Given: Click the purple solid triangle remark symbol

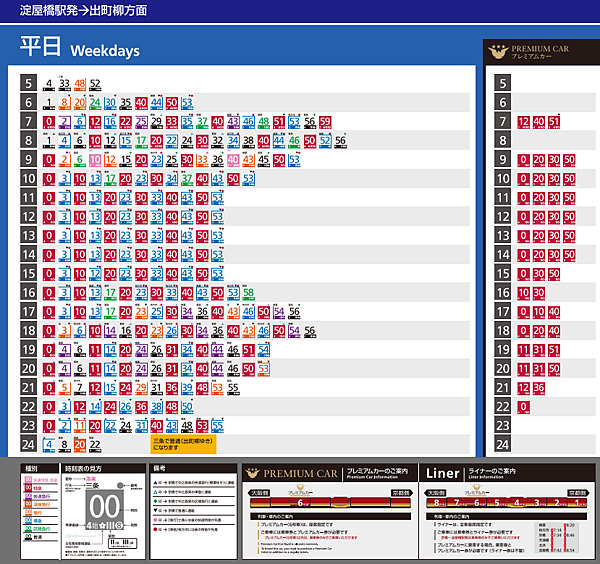Looking at the screenshot, I should (x=155, y=482).
